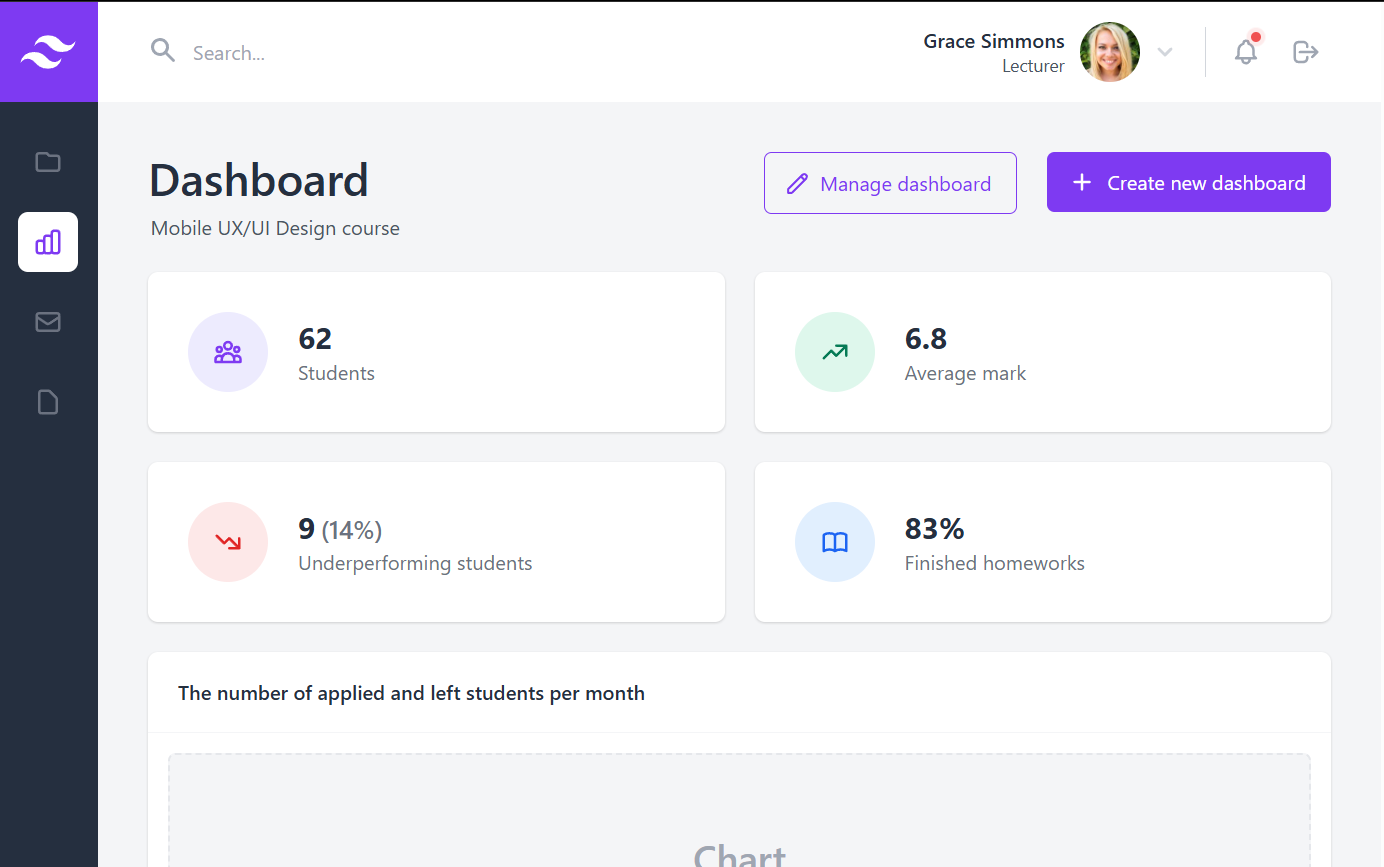Viewport: 1384px width, 867px height.
Task: Click the Grace Simmons name text
Action: tap(994, 41)
